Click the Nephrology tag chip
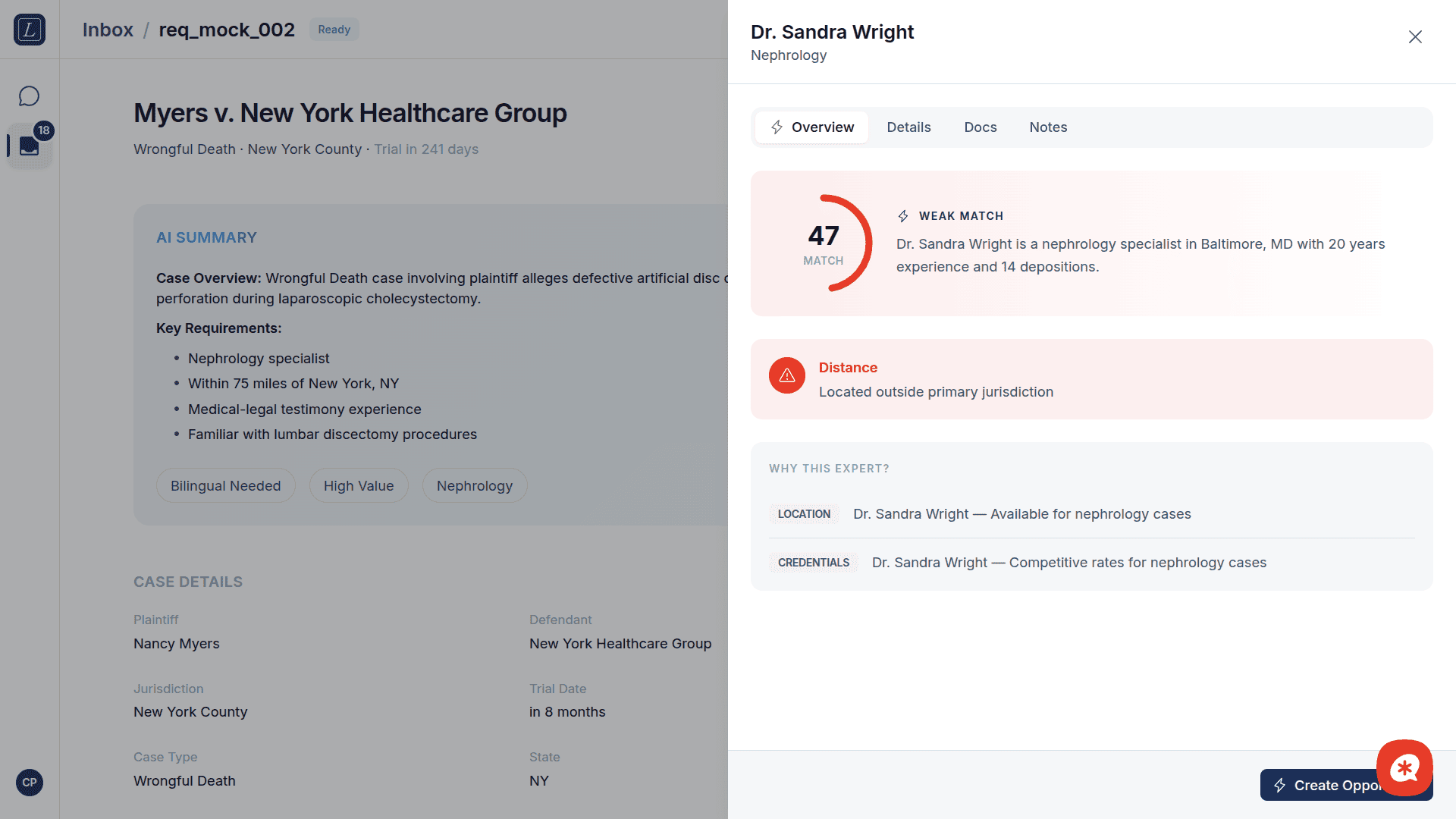This screenshot has height=819, width=1456. [474, 485]
